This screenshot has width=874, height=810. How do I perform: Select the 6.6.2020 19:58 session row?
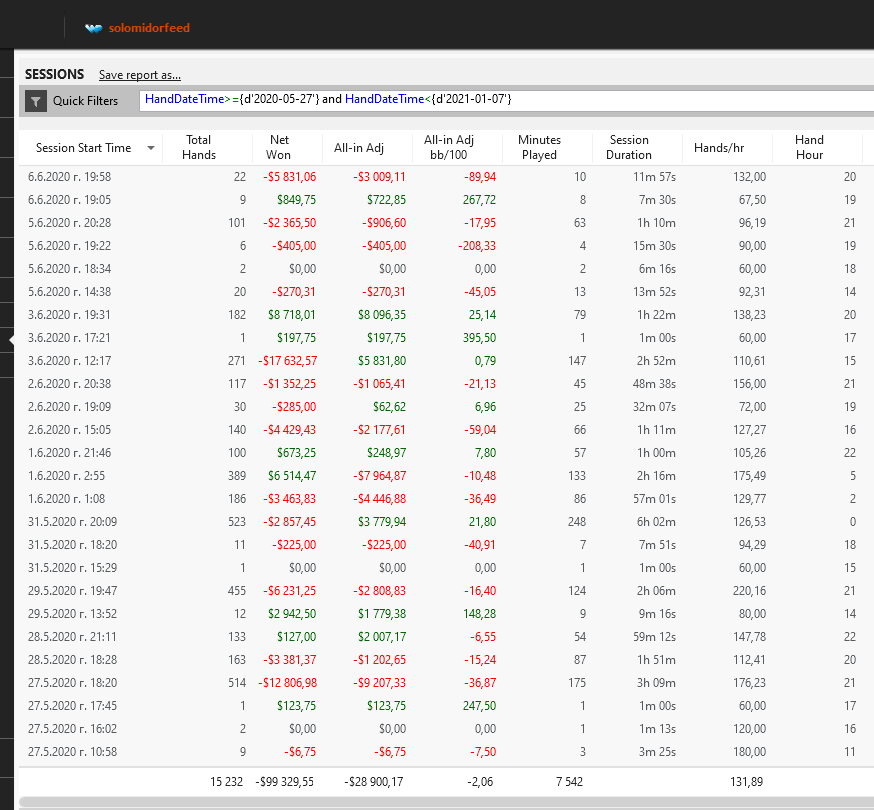[70, 177]
